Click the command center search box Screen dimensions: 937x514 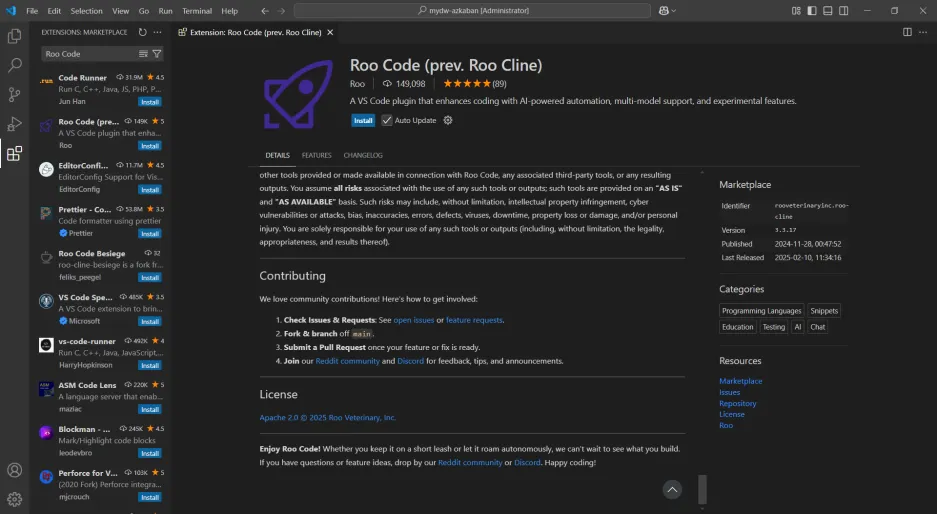pos(472,11)
